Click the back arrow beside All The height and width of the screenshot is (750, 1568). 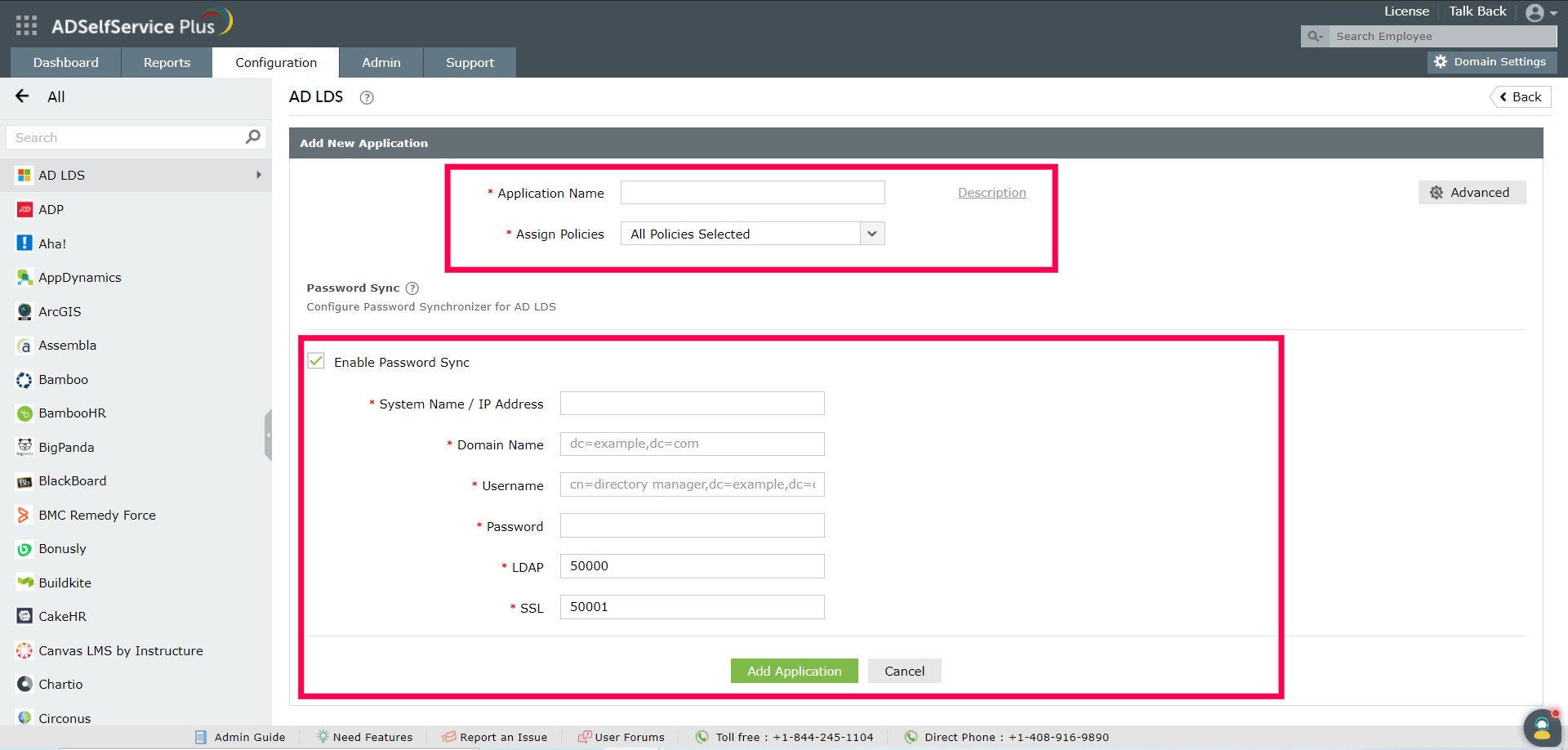[23, 96]
